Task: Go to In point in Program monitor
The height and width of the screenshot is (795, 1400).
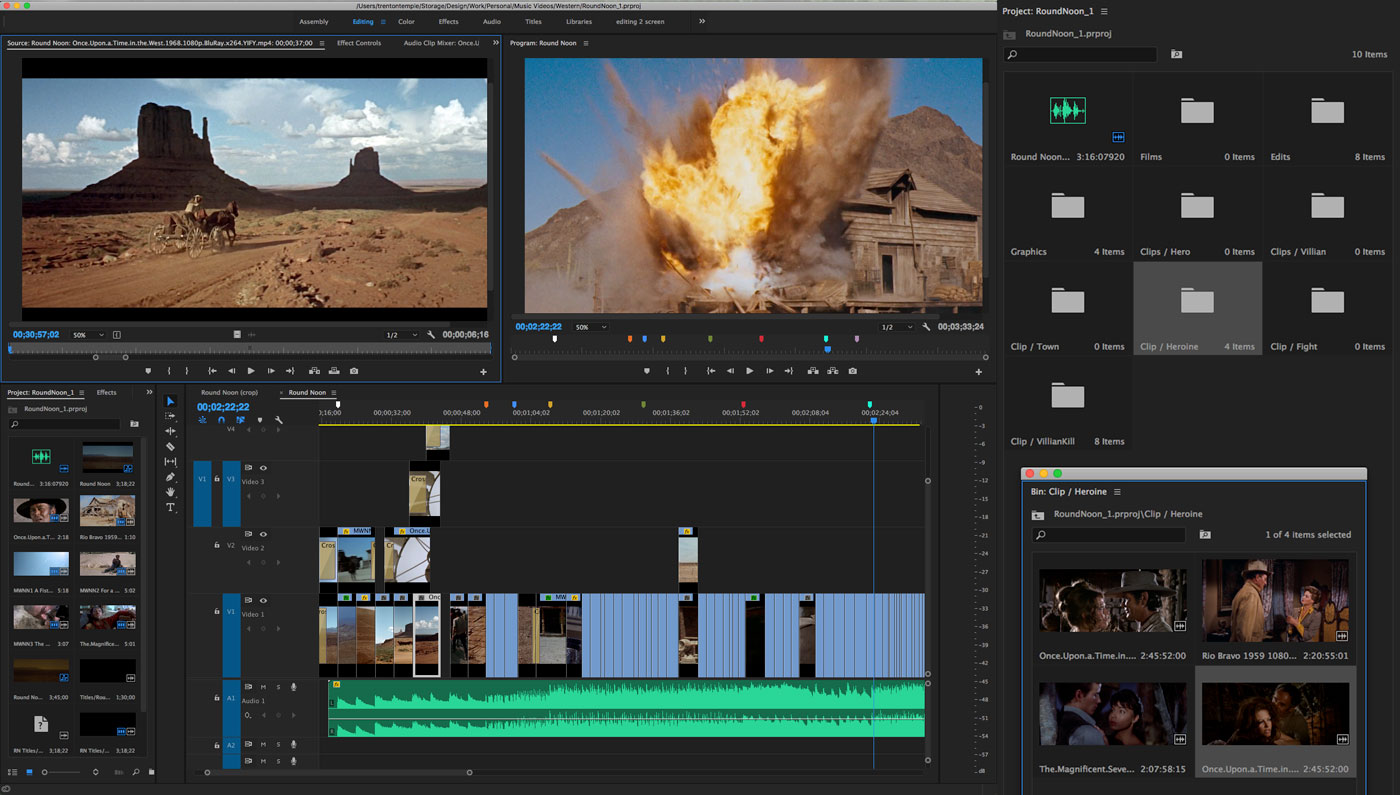Action: [x=710, y=371]
